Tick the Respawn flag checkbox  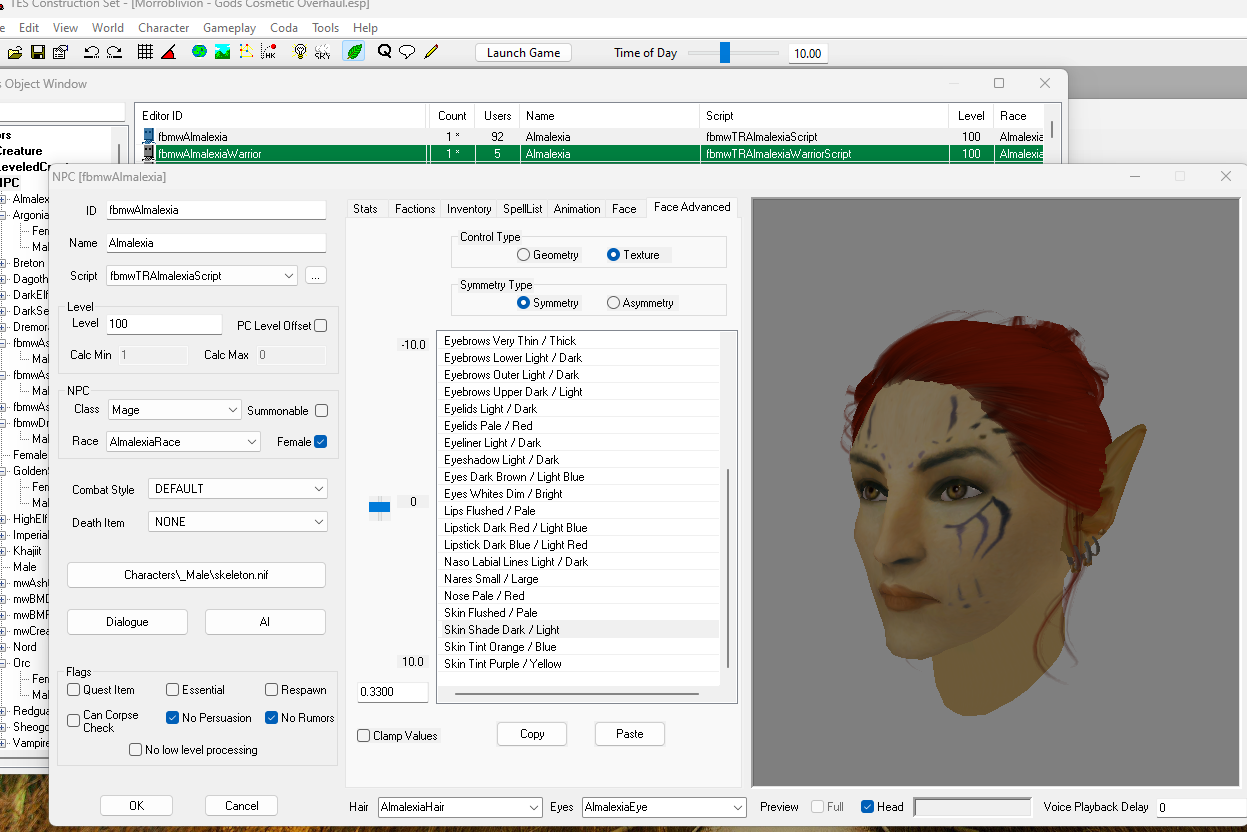272,690
